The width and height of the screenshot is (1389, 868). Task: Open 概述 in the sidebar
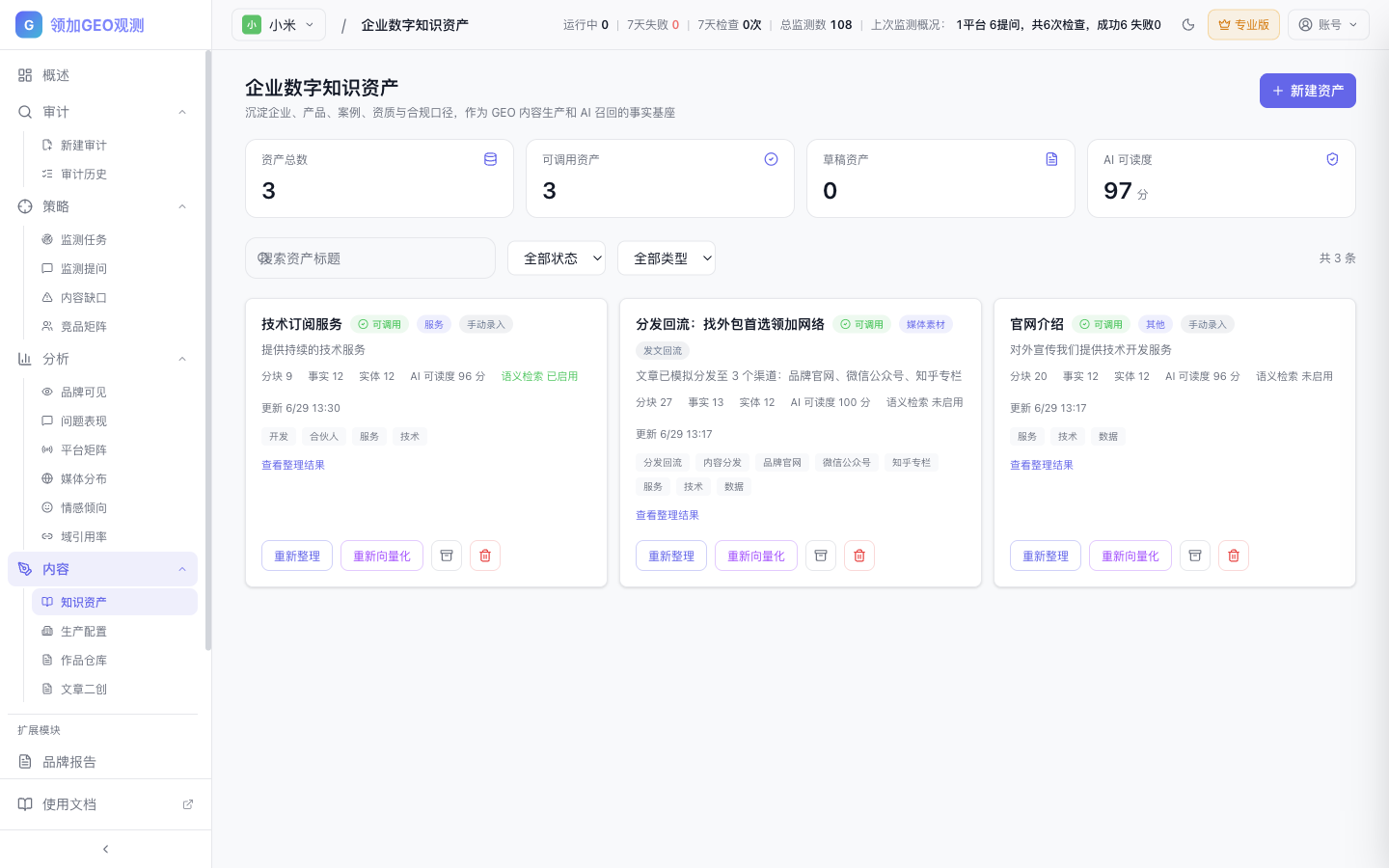103,75
